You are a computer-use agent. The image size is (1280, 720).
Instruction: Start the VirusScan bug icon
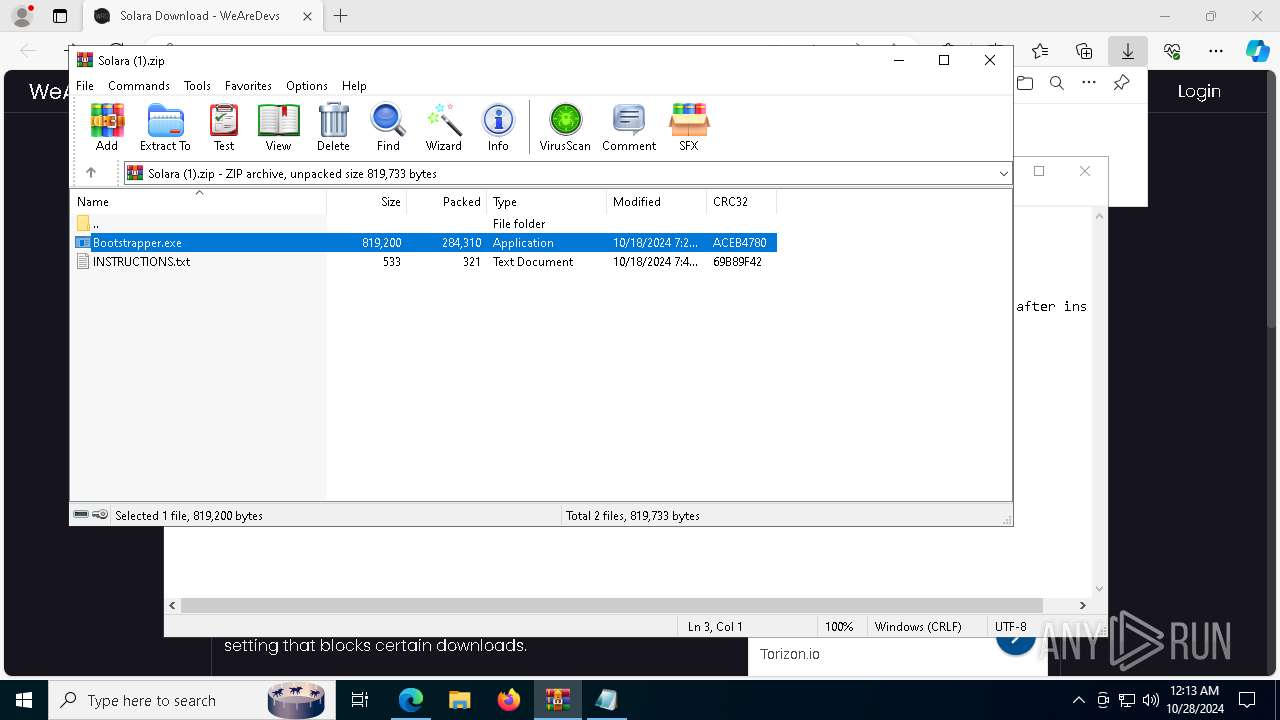565,127
